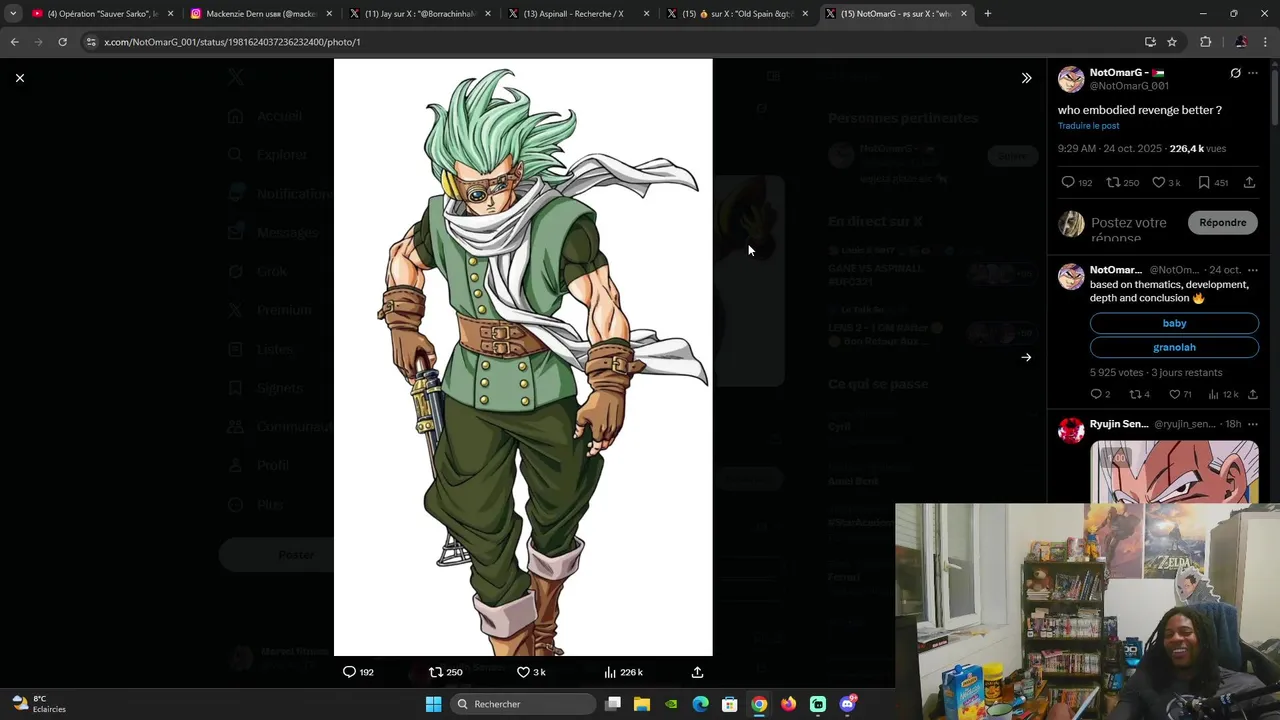This screenshot has width=1280, height=720.
Task: Vote for the 'baby' poll option
Action: 1174,323
